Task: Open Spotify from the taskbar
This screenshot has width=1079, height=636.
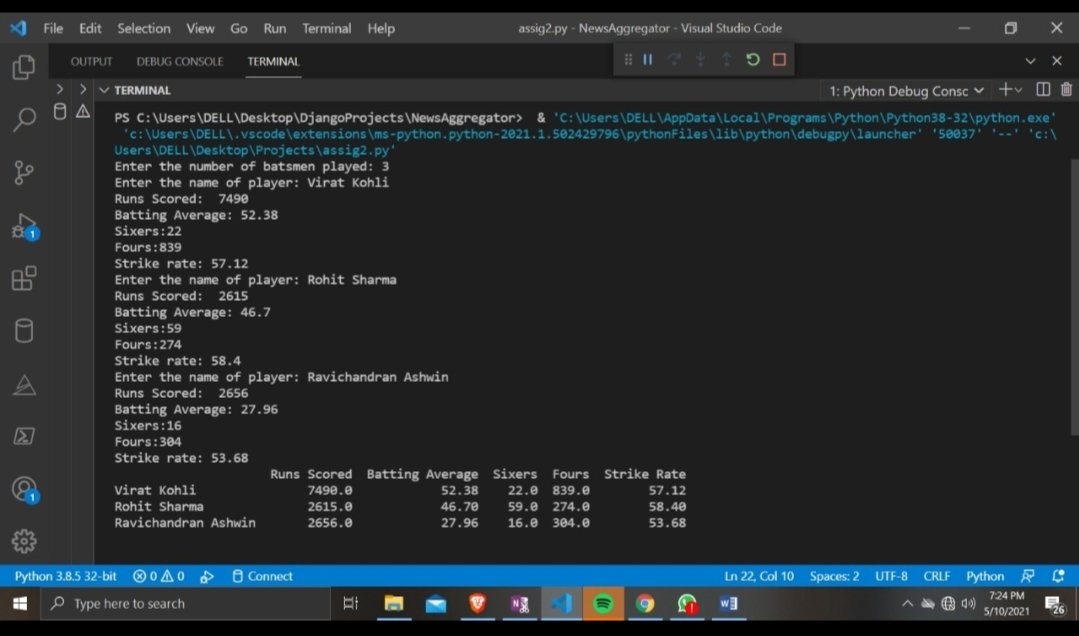Action: [x=603, y=604]
